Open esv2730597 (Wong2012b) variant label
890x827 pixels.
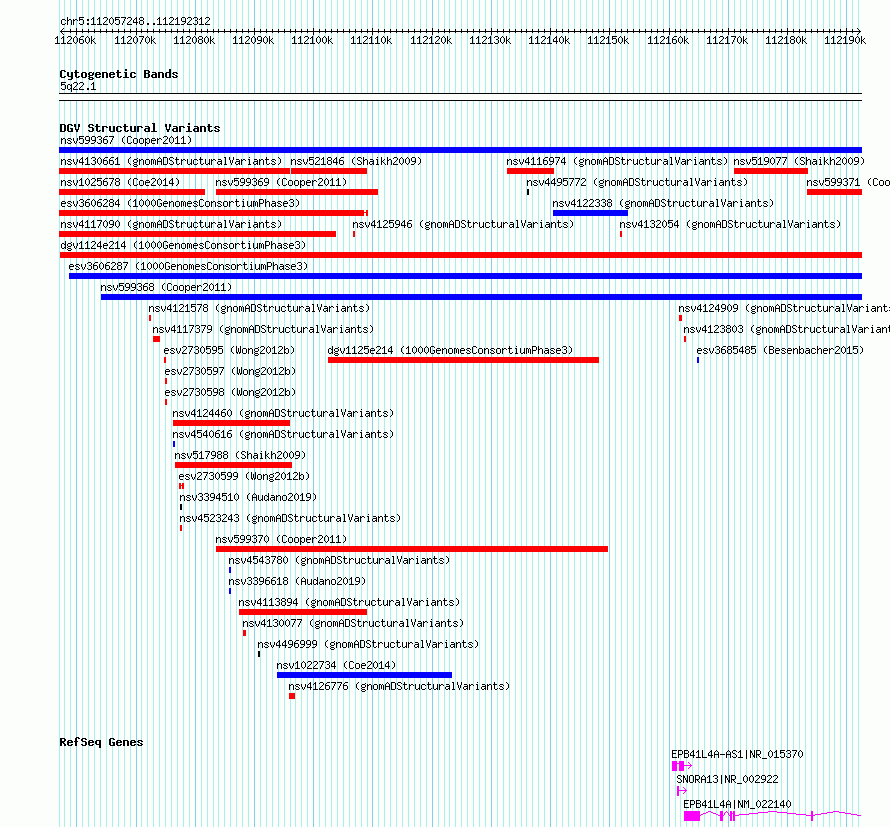[x=230, y=371]
